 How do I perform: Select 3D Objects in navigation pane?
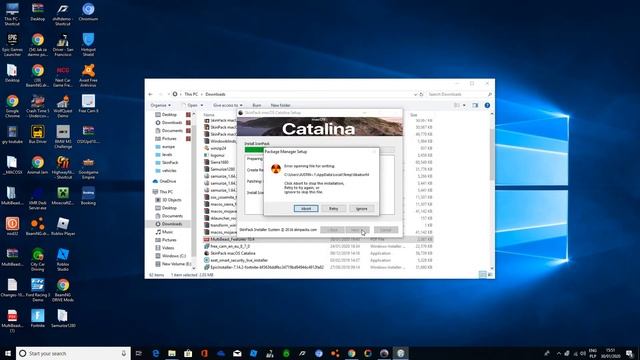point(171,200)
